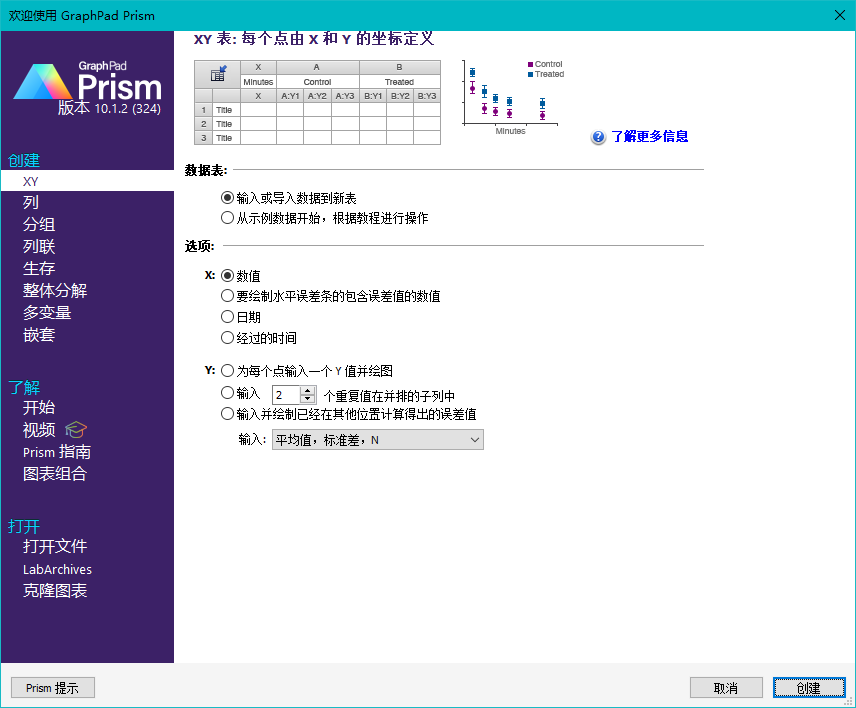Screen dimensions: 856x708
Task: Click the 创建 button
Action: [x=808, y=687]
